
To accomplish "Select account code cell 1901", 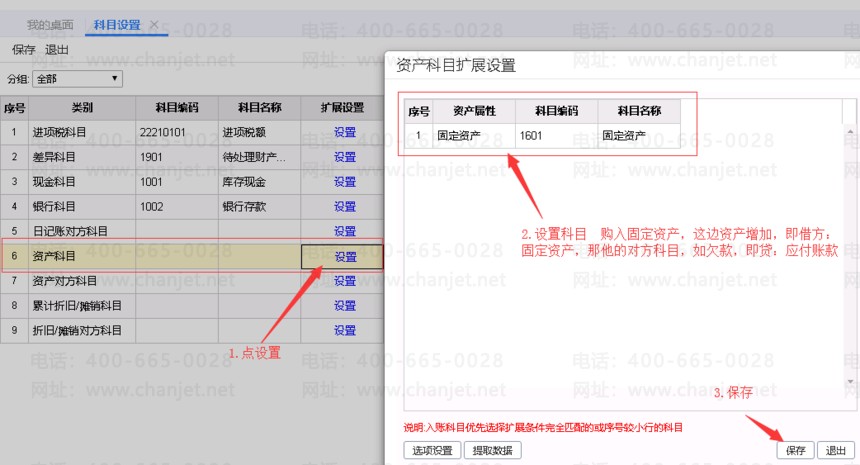I will [177, 157].
